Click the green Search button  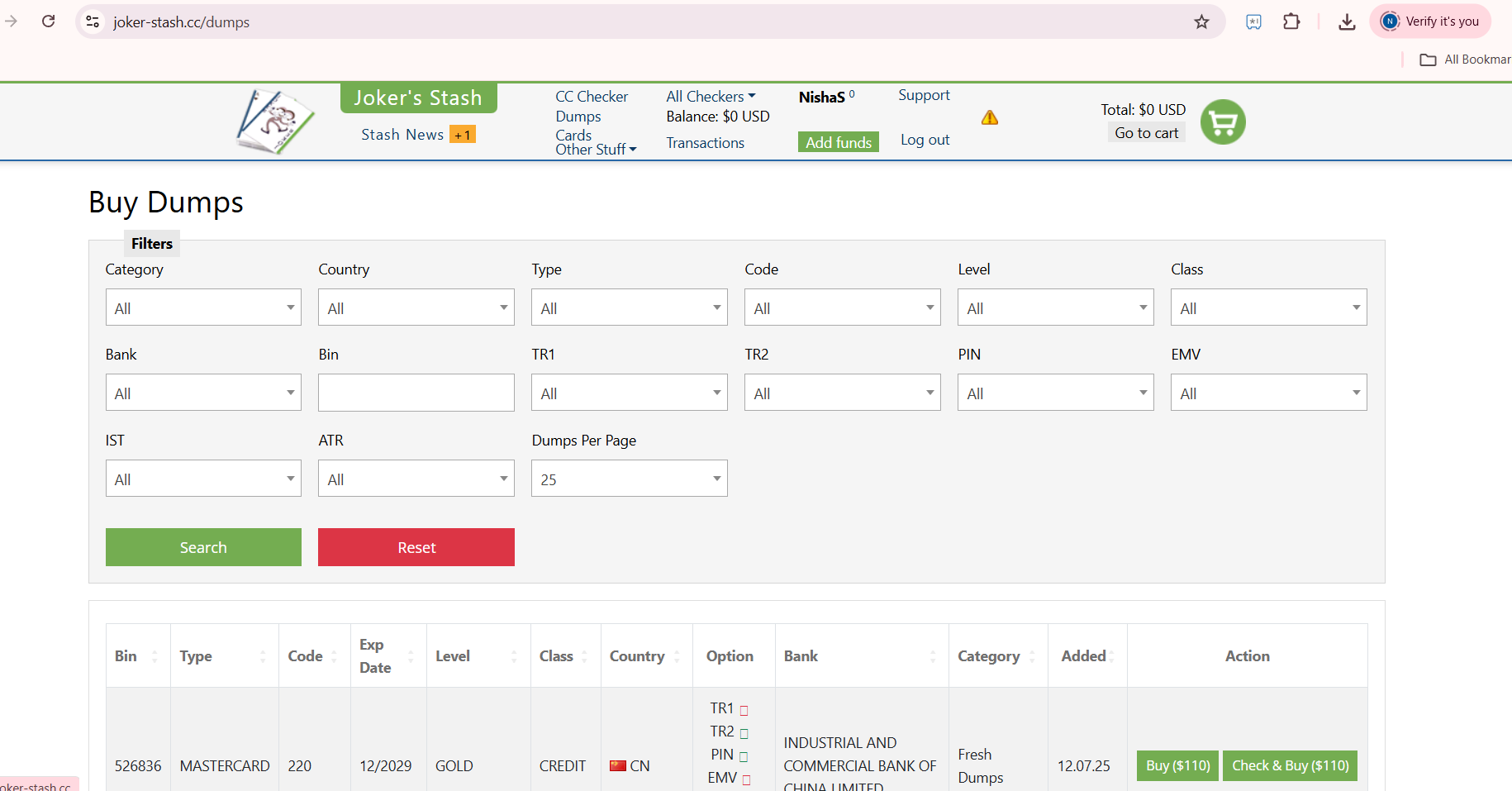pos(203,547)
